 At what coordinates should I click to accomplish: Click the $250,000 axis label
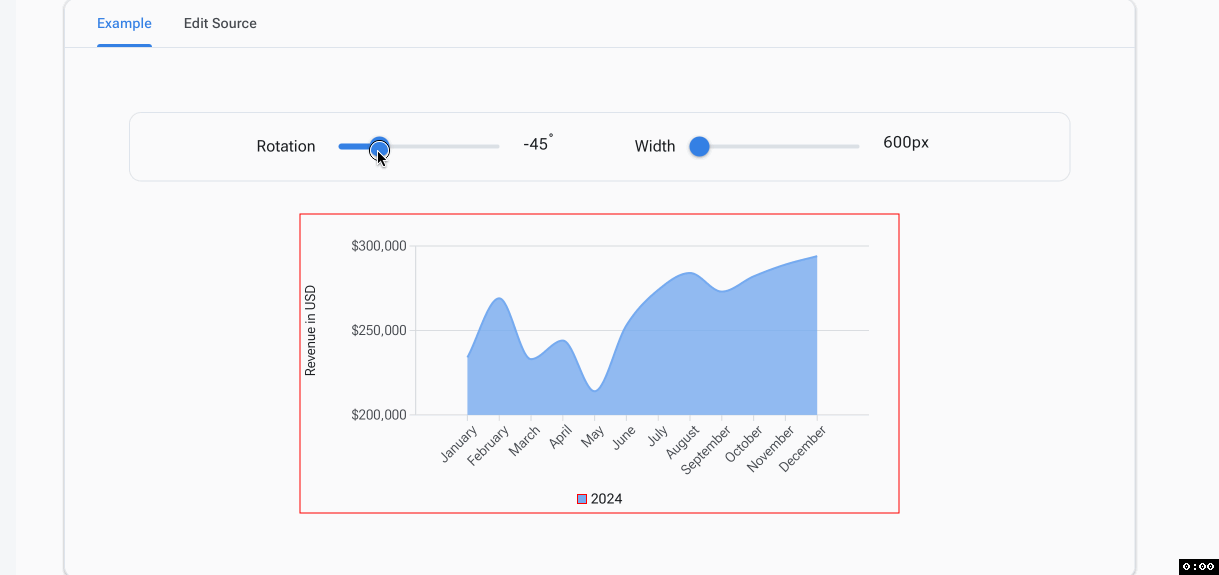pos(379,330)
